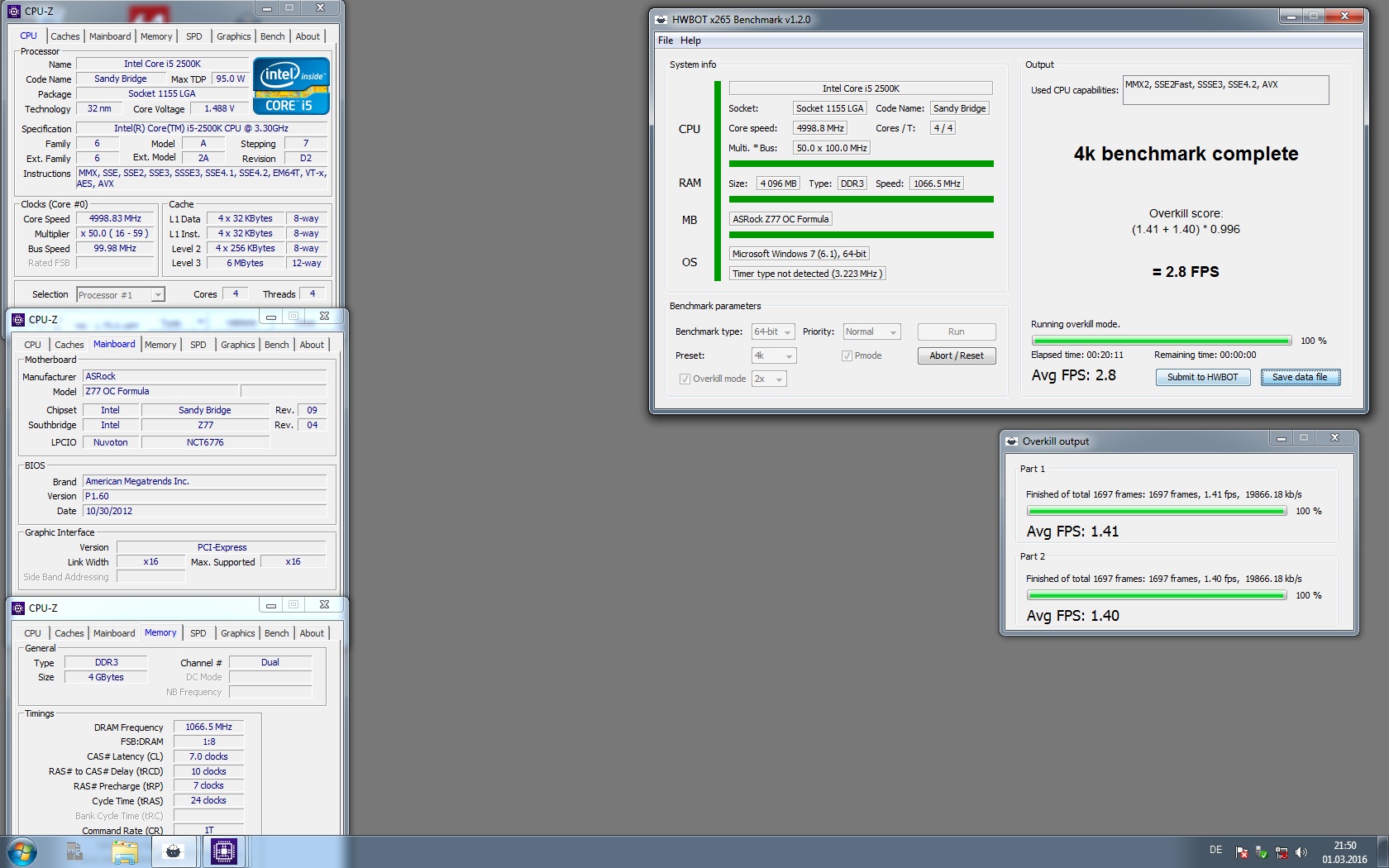Open Graphics tab in Mainboard CPU-Z window
The width and height of the screenshot is (1389, 868).
coord(238,345)
